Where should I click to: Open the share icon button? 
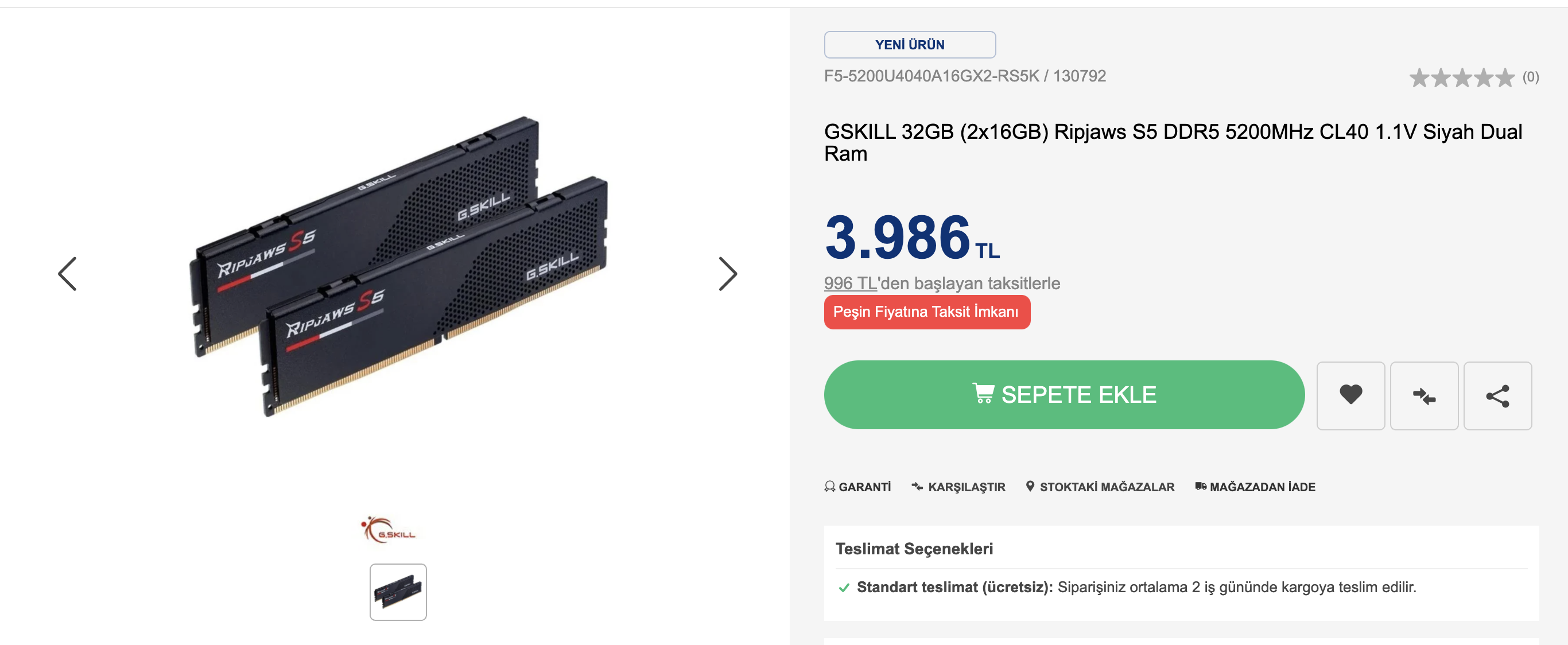[x=1497, y=395]
